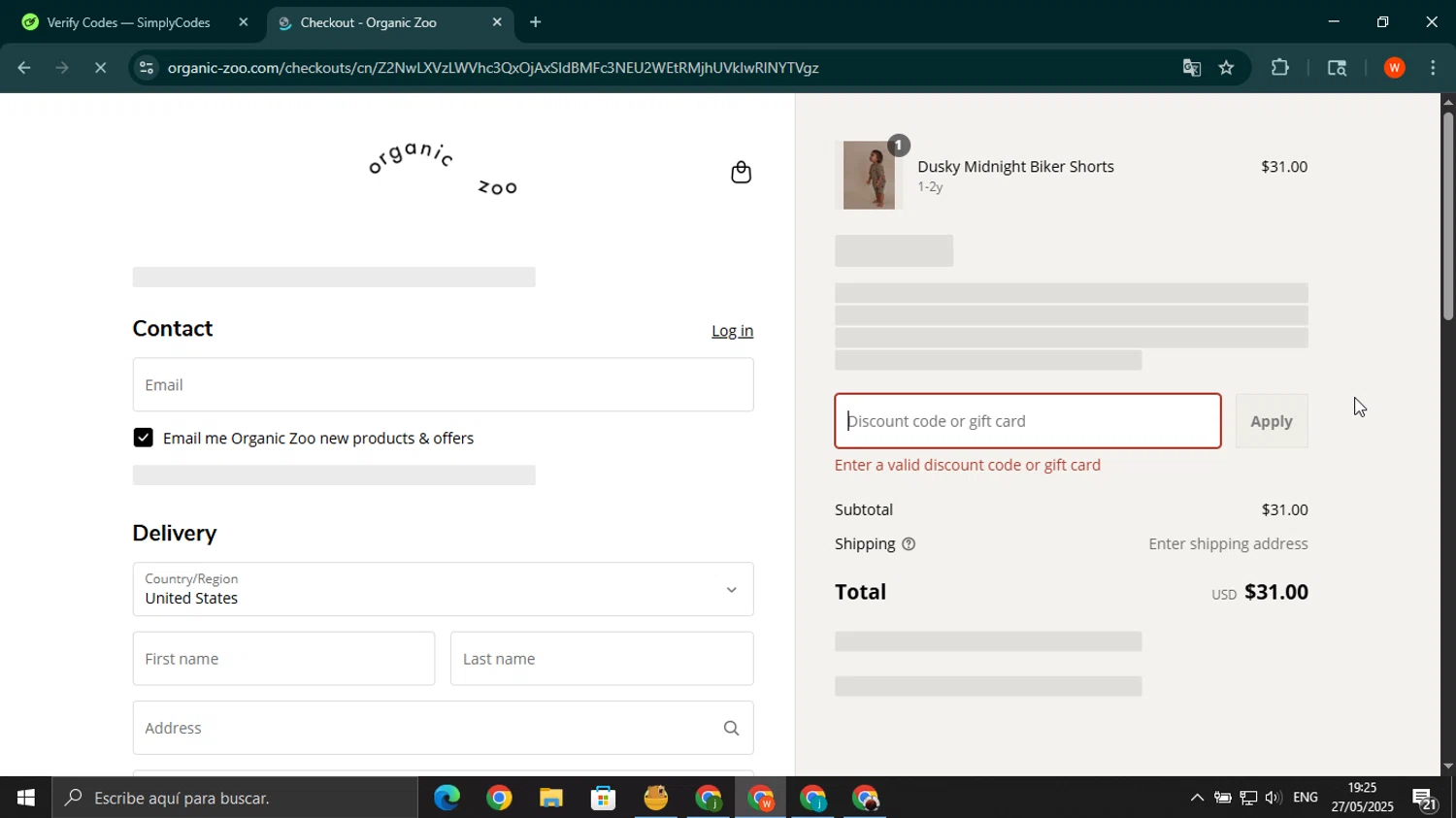
Task: Close the Verify Codes tab
Action: (244, 22)
